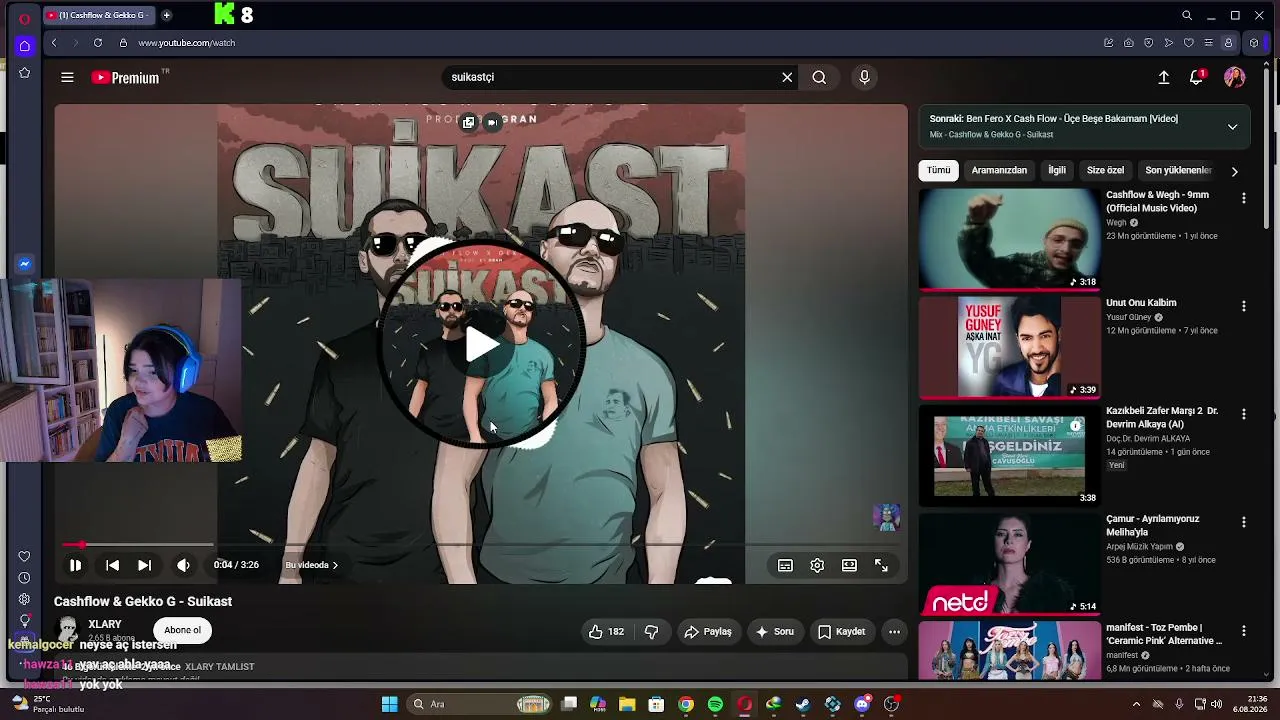The image size is (1280, 720).
Task: Expand 'Bu videoda' chapters chevron
Action: tap(335, 565)
